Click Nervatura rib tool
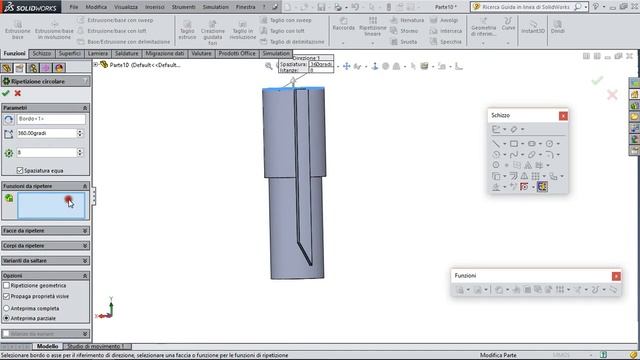Viewport: 640px width, 360px height. click(407, 20)
